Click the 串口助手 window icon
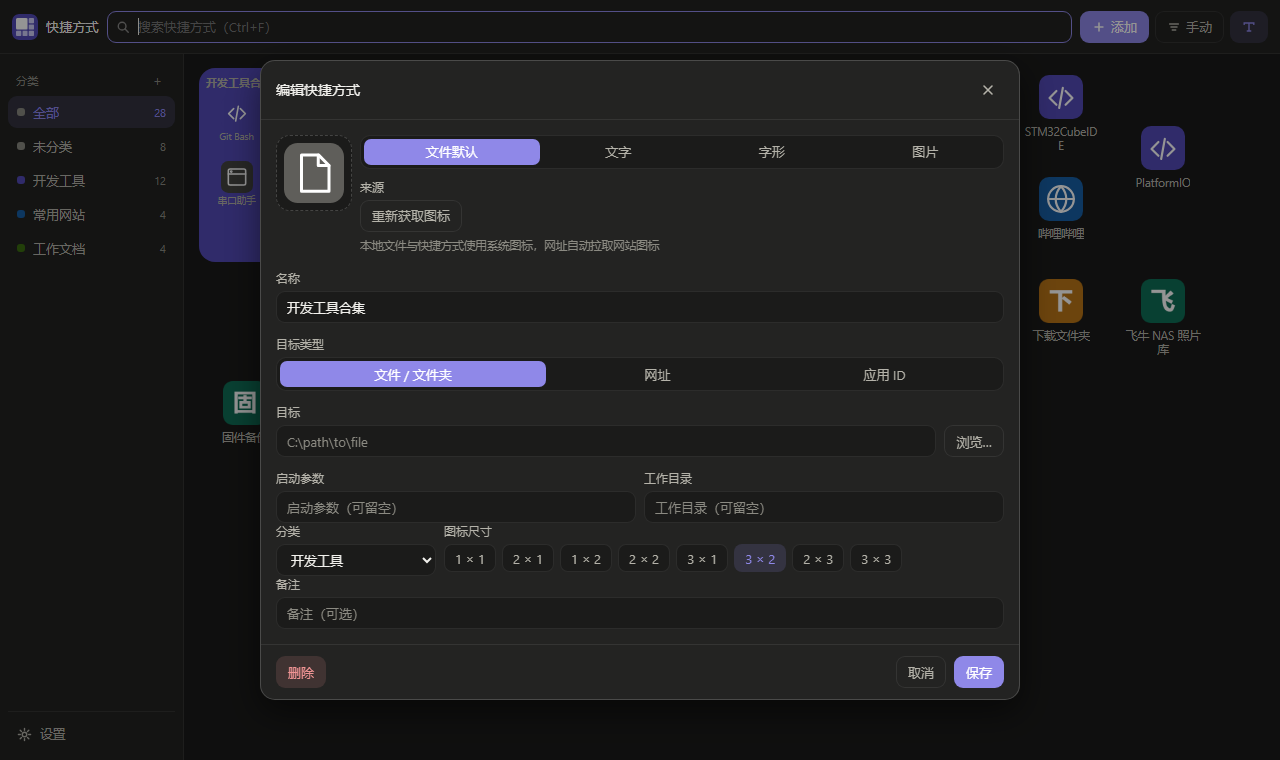Viewport: 1280px width, 760px height. click(x=237, y=177)
